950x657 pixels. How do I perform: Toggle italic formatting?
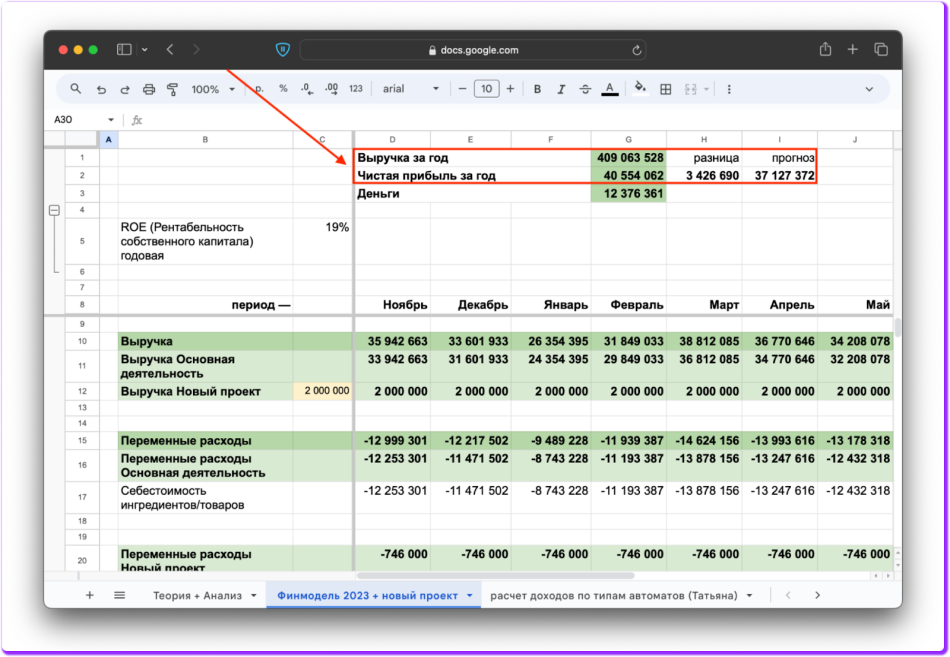(561, 89)
